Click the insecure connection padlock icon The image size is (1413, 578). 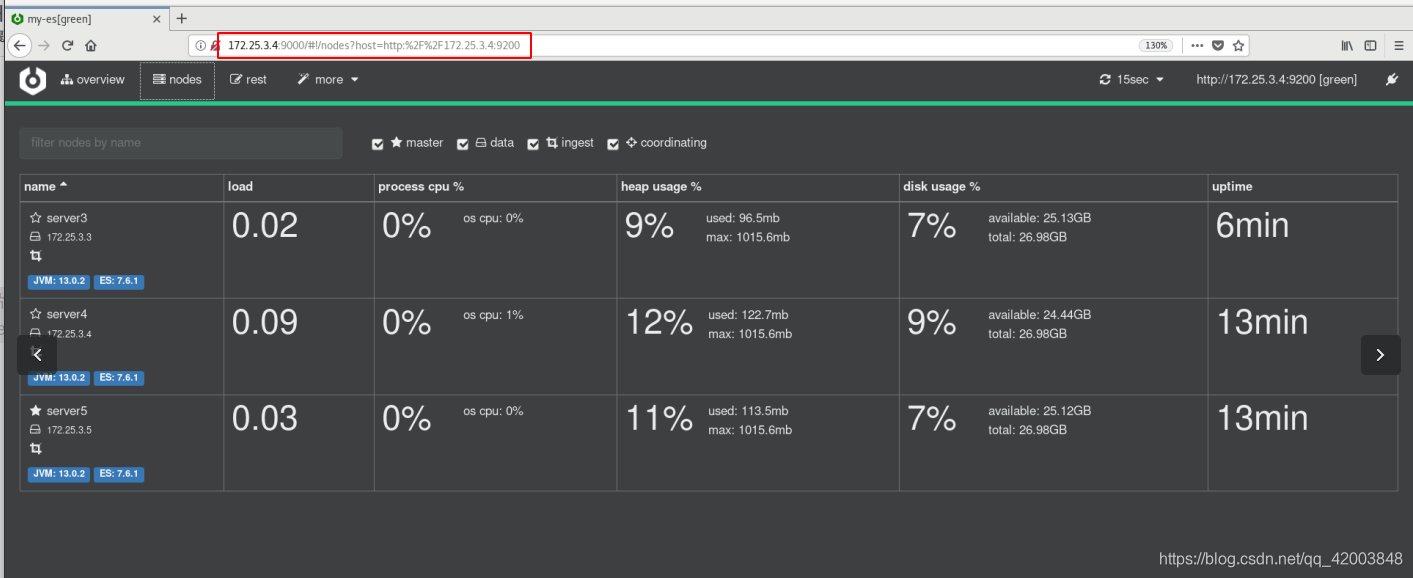pos(214,45)
